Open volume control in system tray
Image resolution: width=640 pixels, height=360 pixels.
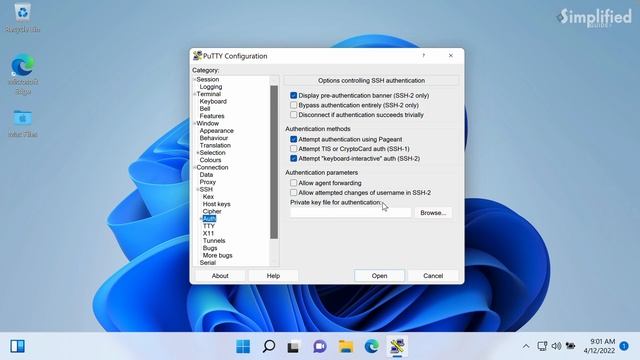[556, 346]
